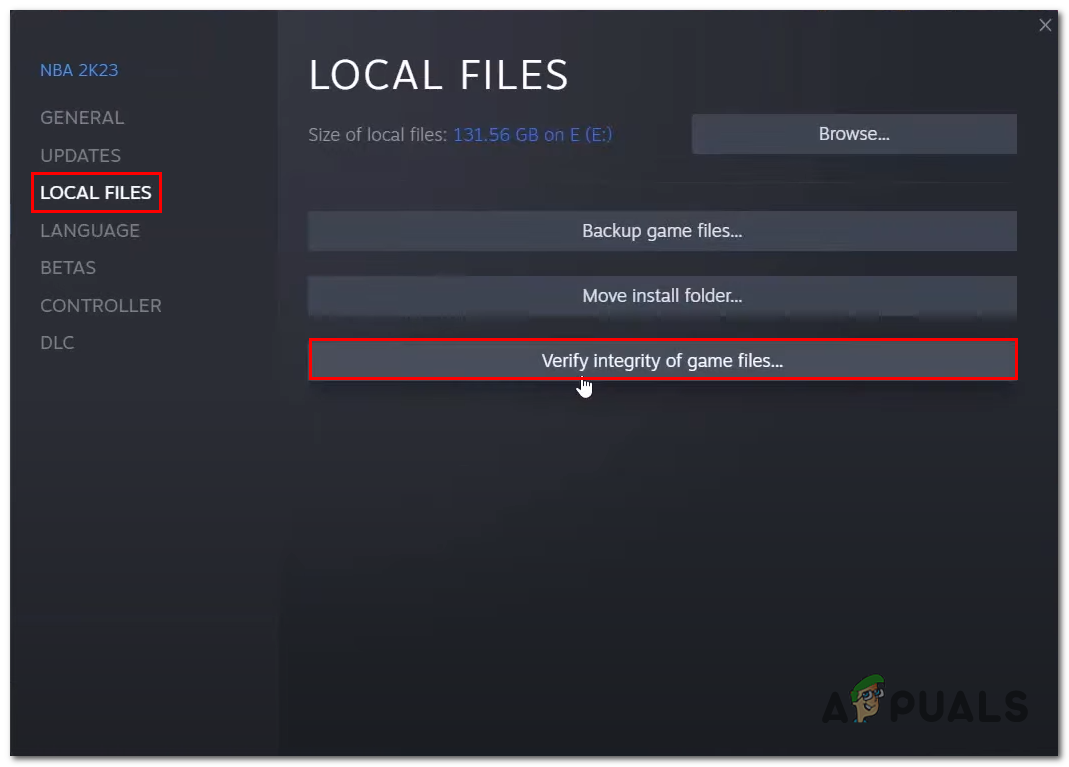The width and height of the screenshot is (1069, 767).
Task: Click blank sidebar space under DLC
Action: click(x=143, y=532)
